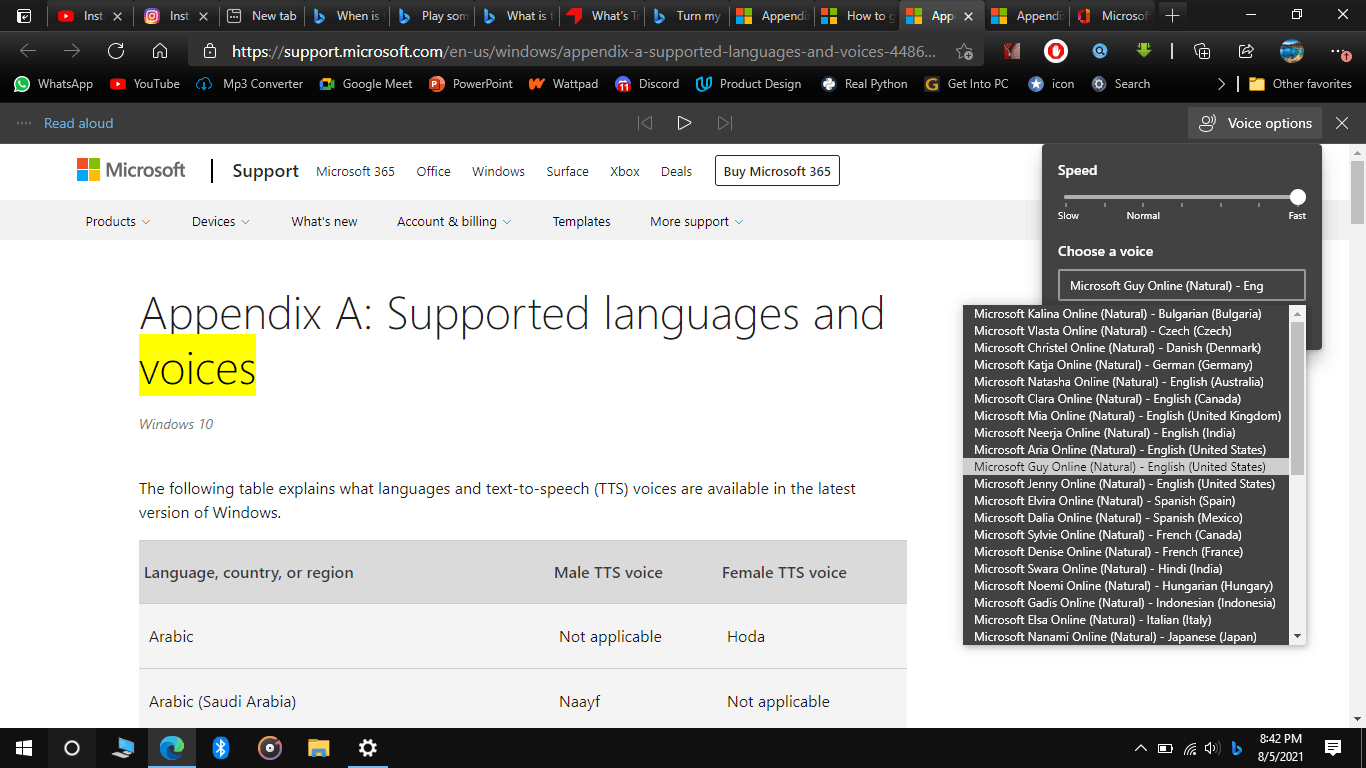
Task: Close the YouTube Inst tab
Action: point(118,16)
